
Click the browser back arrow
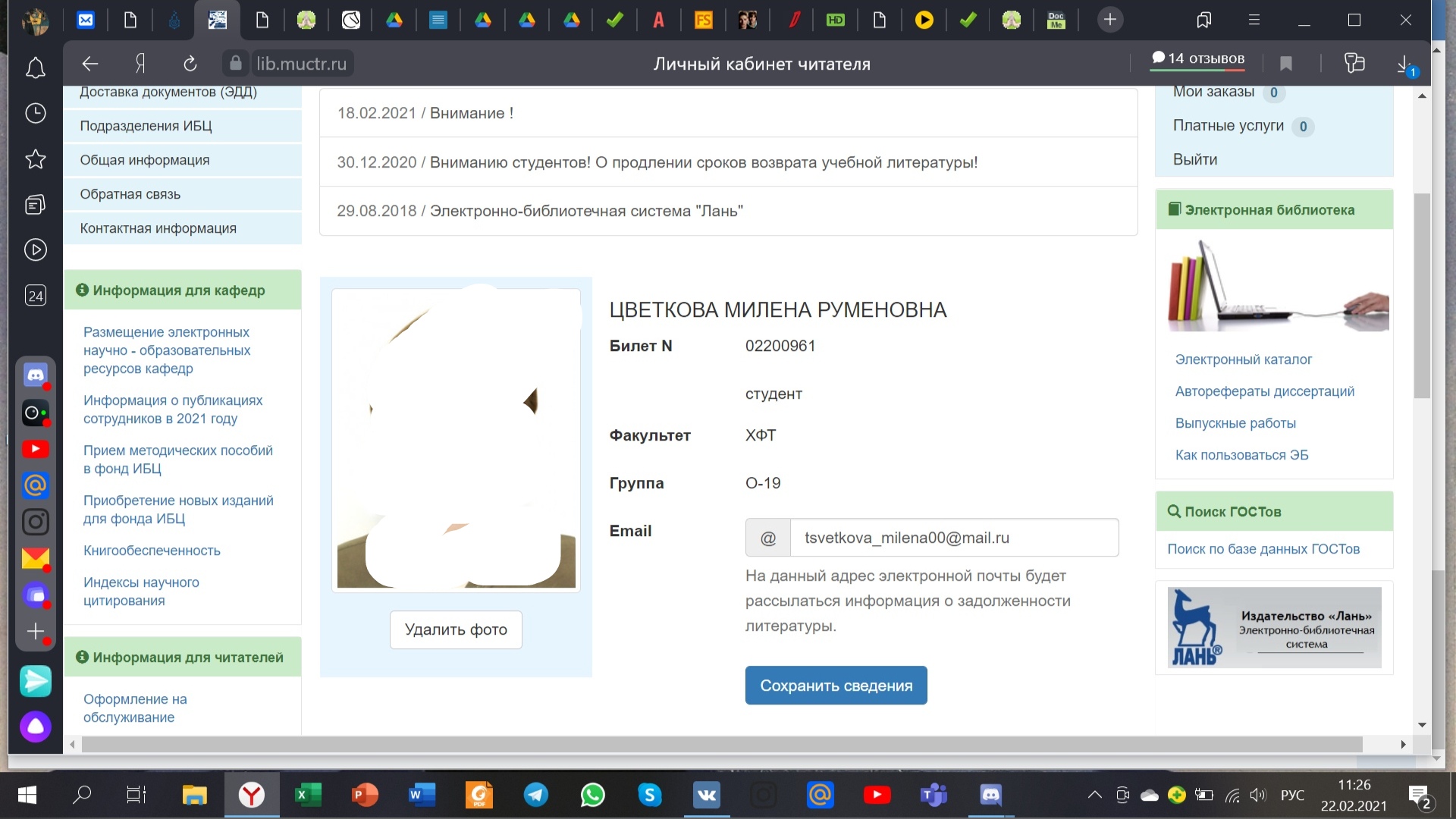click(90, 64)
